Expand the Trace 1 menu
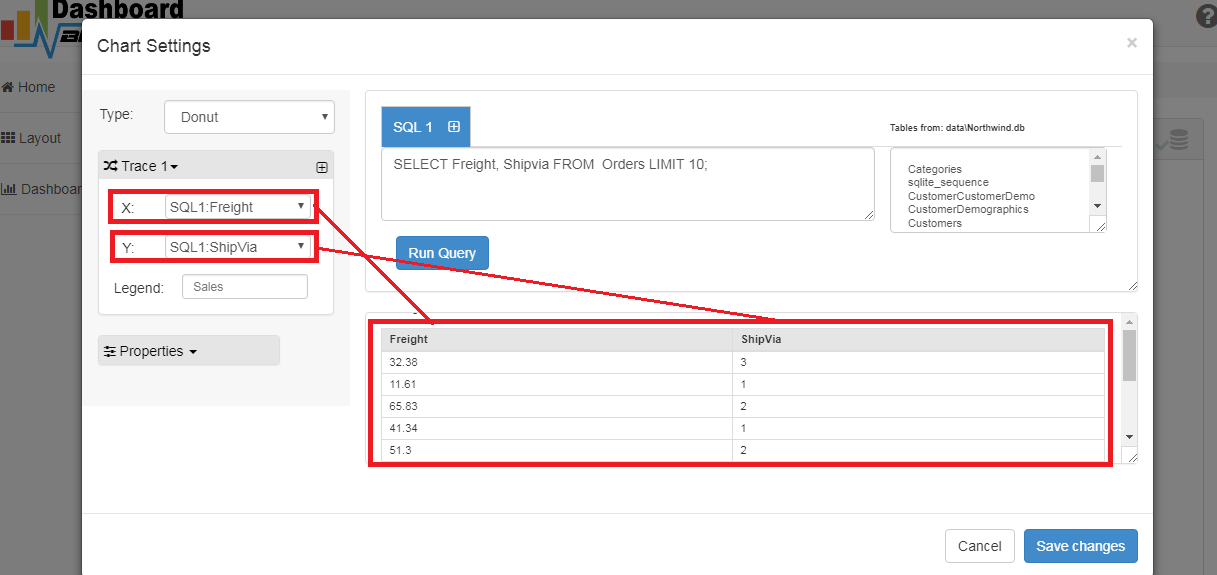1217x575 pixels. [x=141, y=166]
